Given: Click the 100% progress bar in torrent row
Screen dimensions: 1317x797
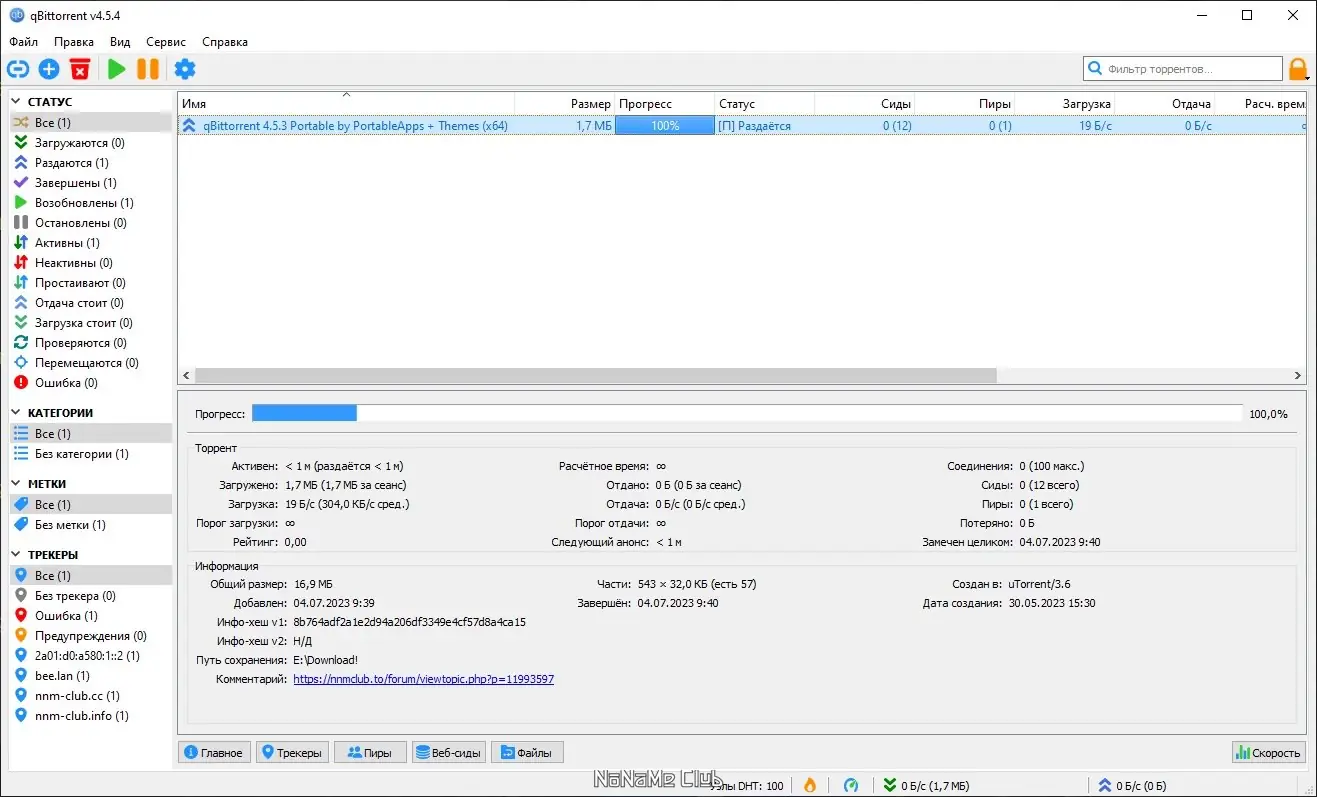Looking at the screenshot, I should click(x=665, y=126).
